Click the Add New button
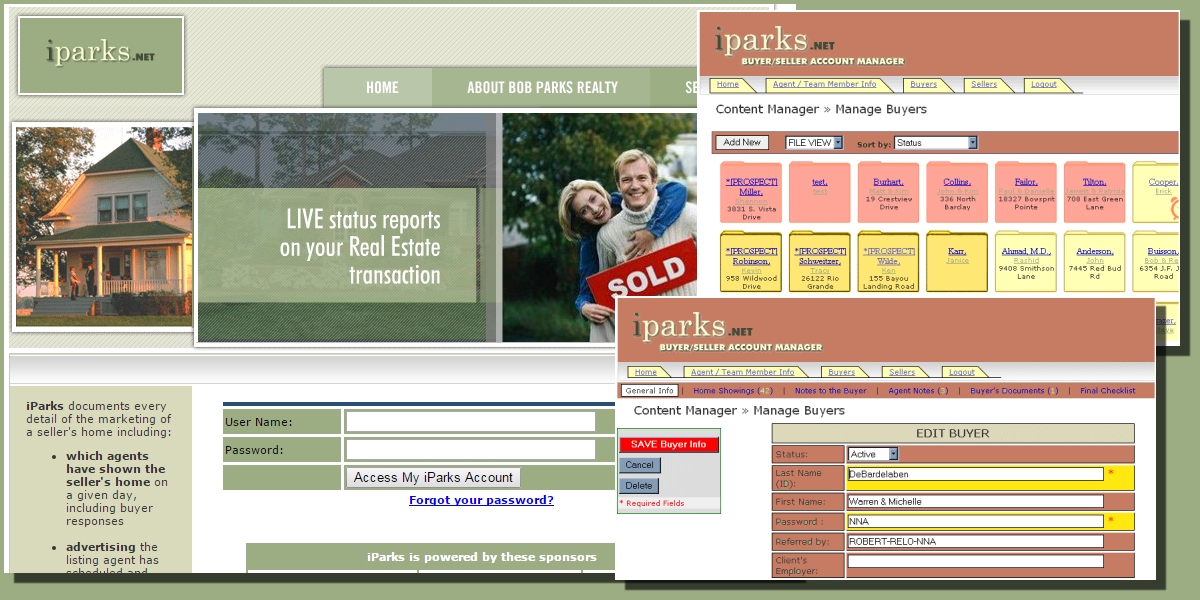1200x600 pixels. coord(743,143)
